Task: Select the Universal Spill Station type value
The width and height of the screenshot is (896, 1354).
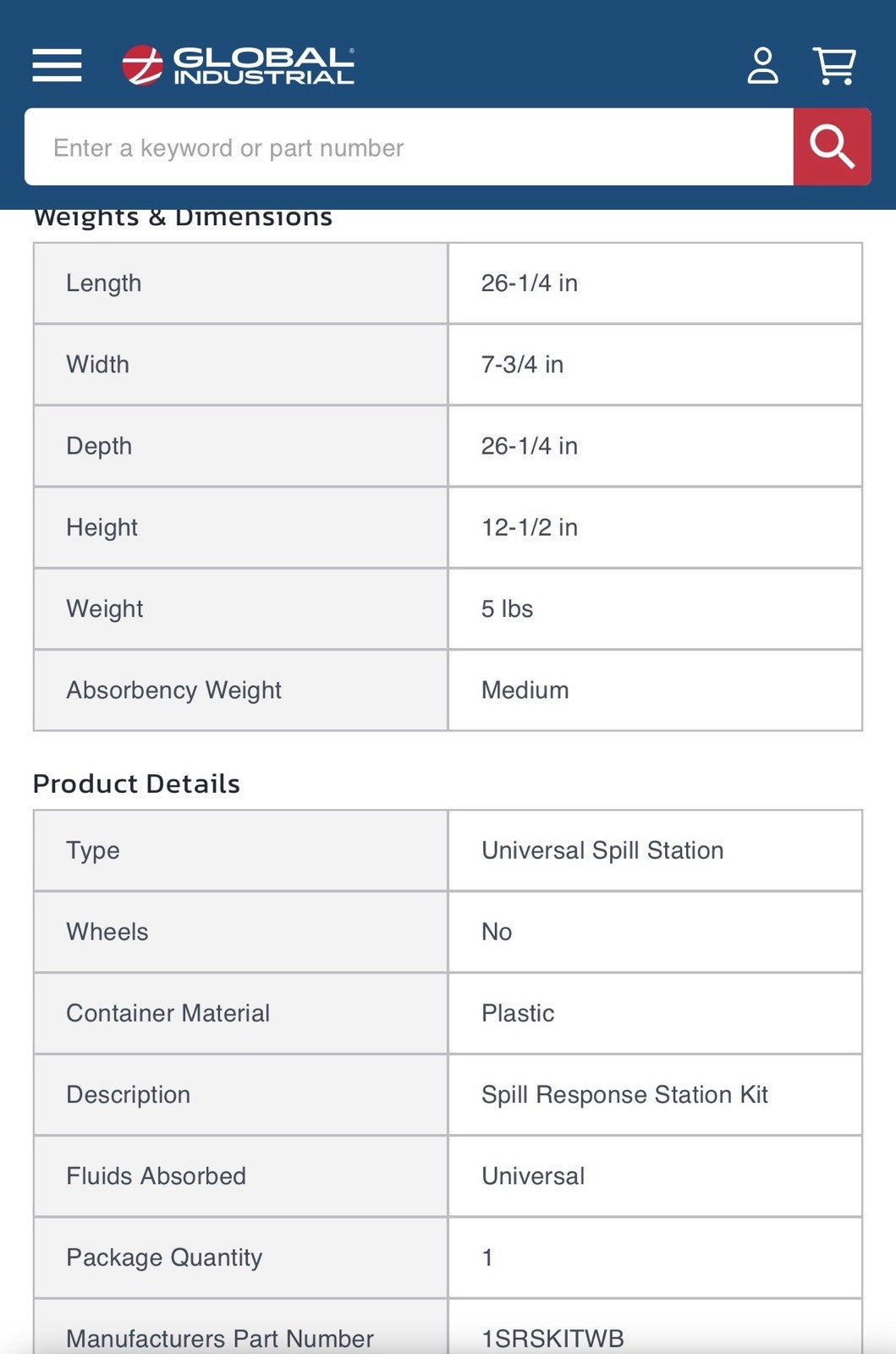Action: pos(602,850)
